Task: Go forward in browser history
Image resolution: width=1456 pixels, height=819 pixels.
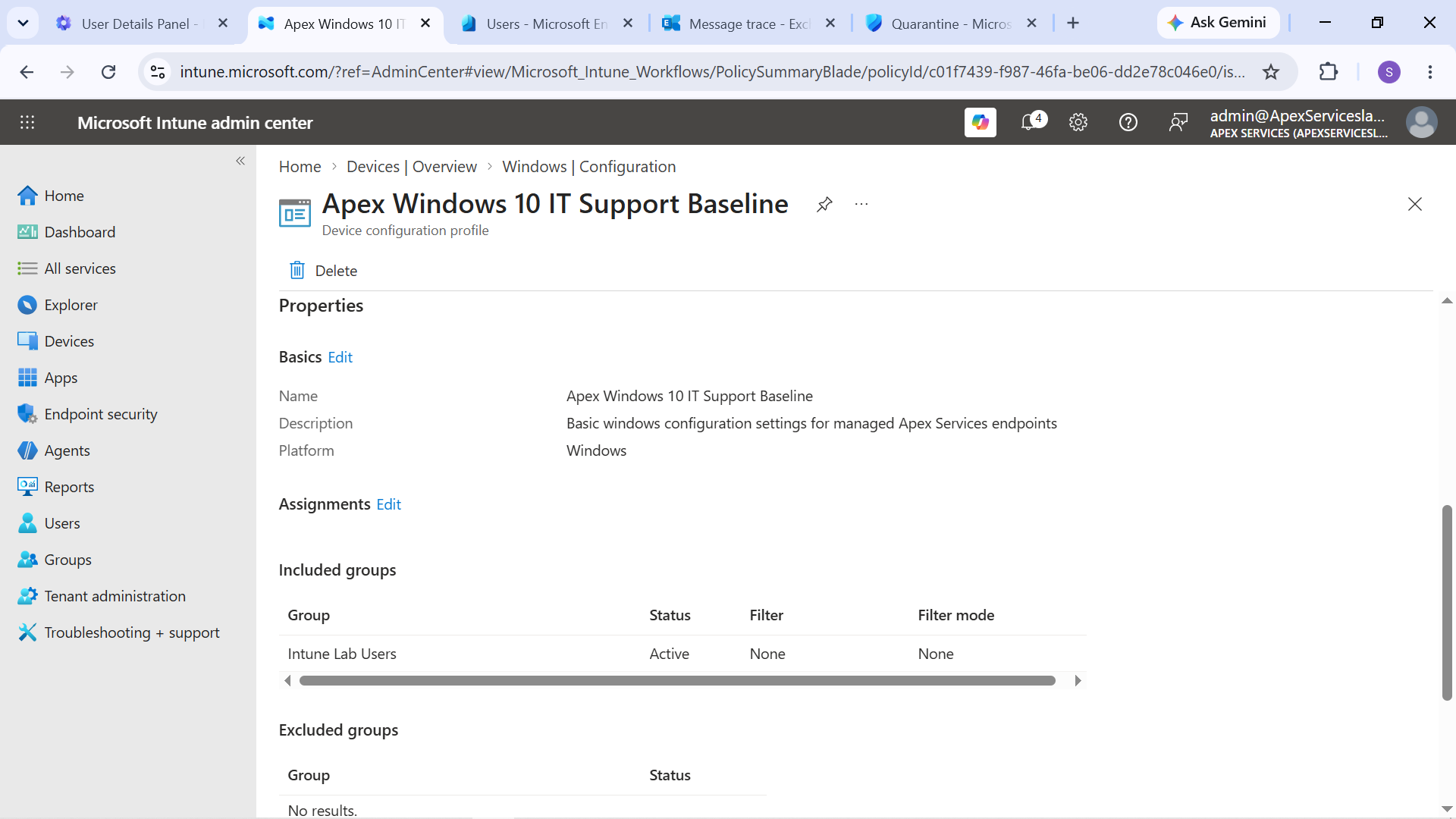Action: tap(67, 72)
